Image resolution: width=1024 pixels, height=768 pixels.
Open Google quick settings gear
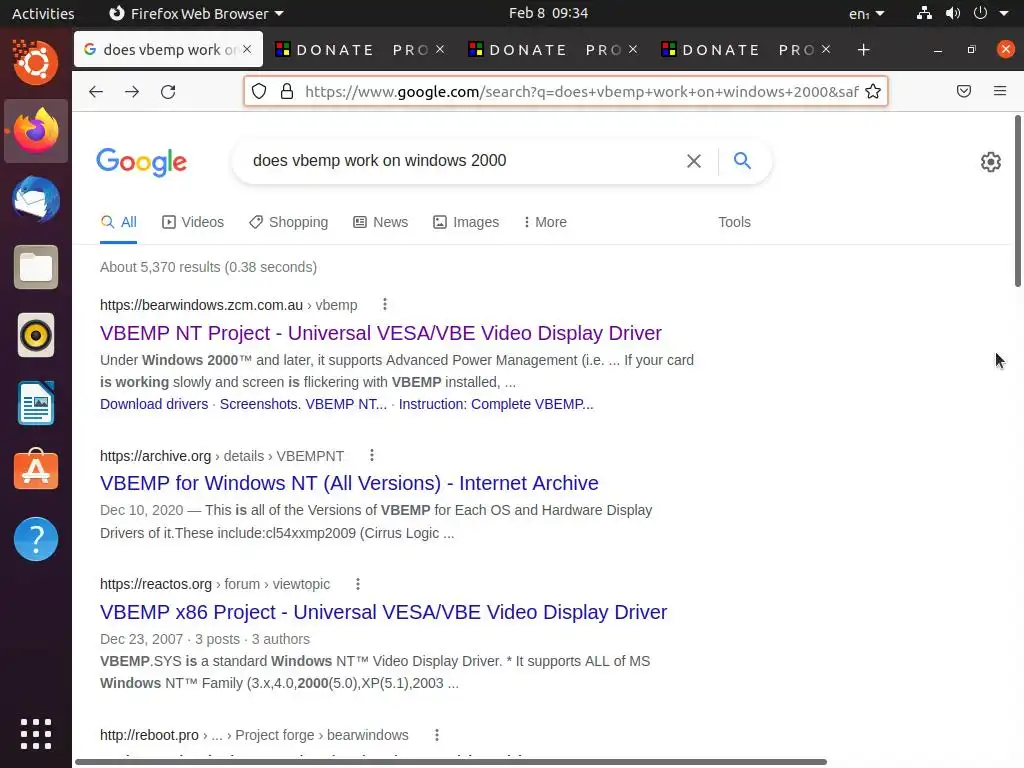point(991,162)
